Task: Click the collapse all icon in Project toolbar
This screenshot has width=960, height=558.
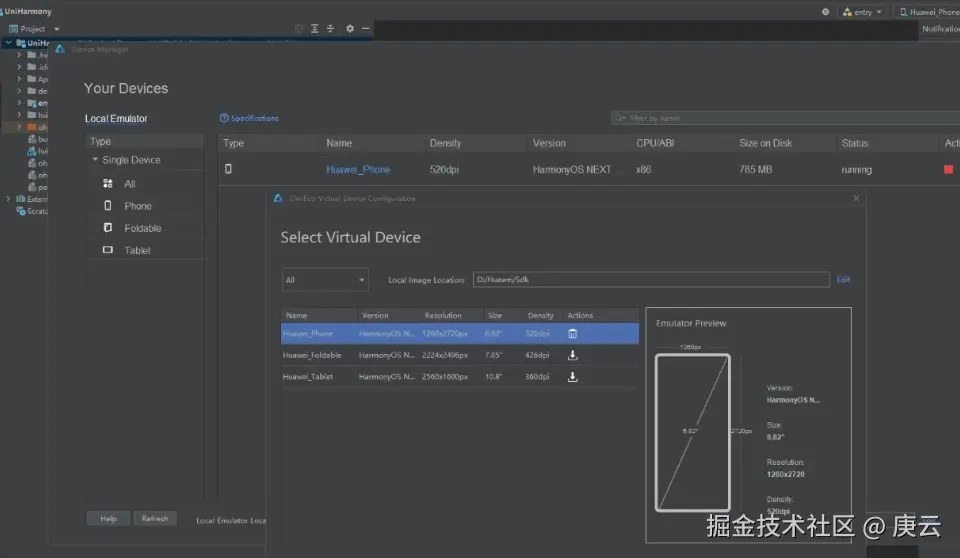Action: coord(331,29)
